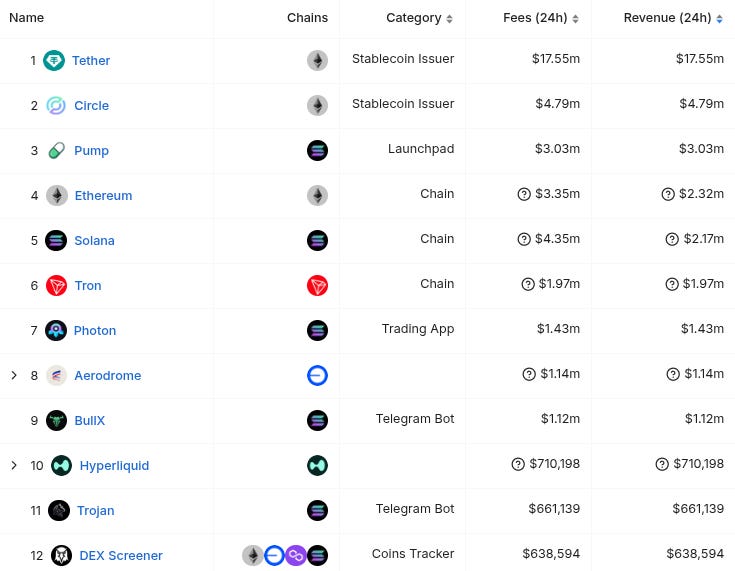
Task: Select Ethereum revenue value $2.32m
Action: click(x=702, y=194)
